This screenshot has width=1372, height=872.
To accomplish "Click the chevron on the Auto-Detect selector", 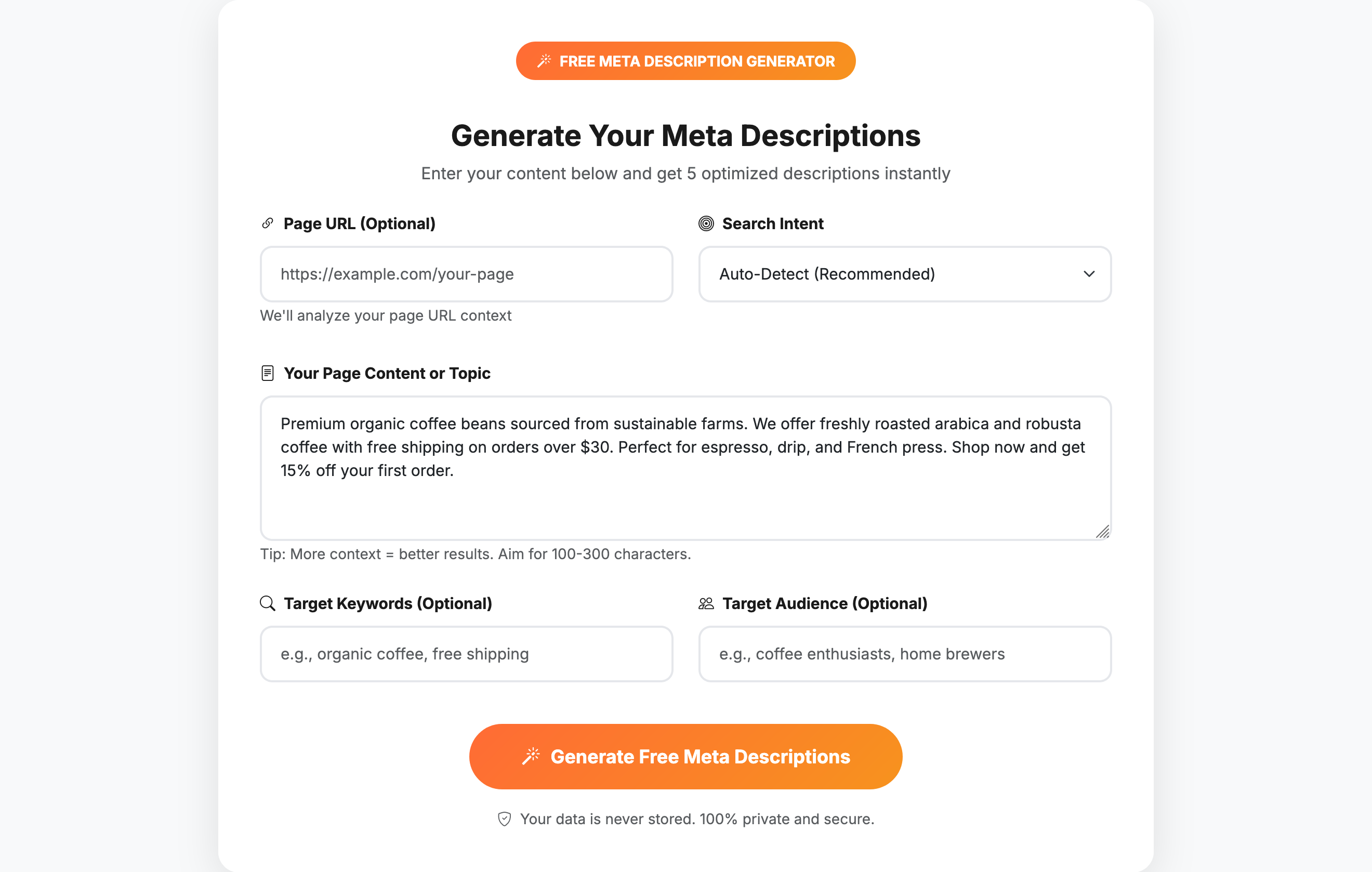I will click(1089, 274).
